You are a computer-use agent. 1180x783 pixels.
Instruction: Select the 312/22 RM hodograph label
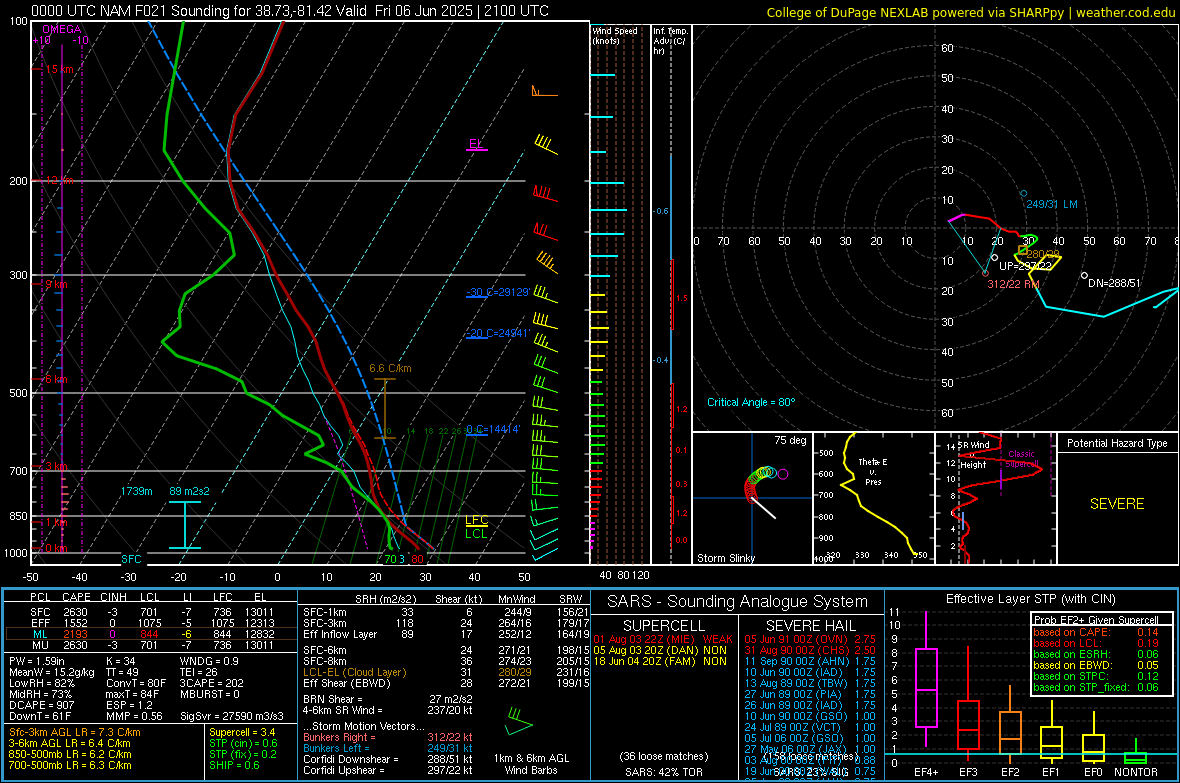pos(1013,284)
